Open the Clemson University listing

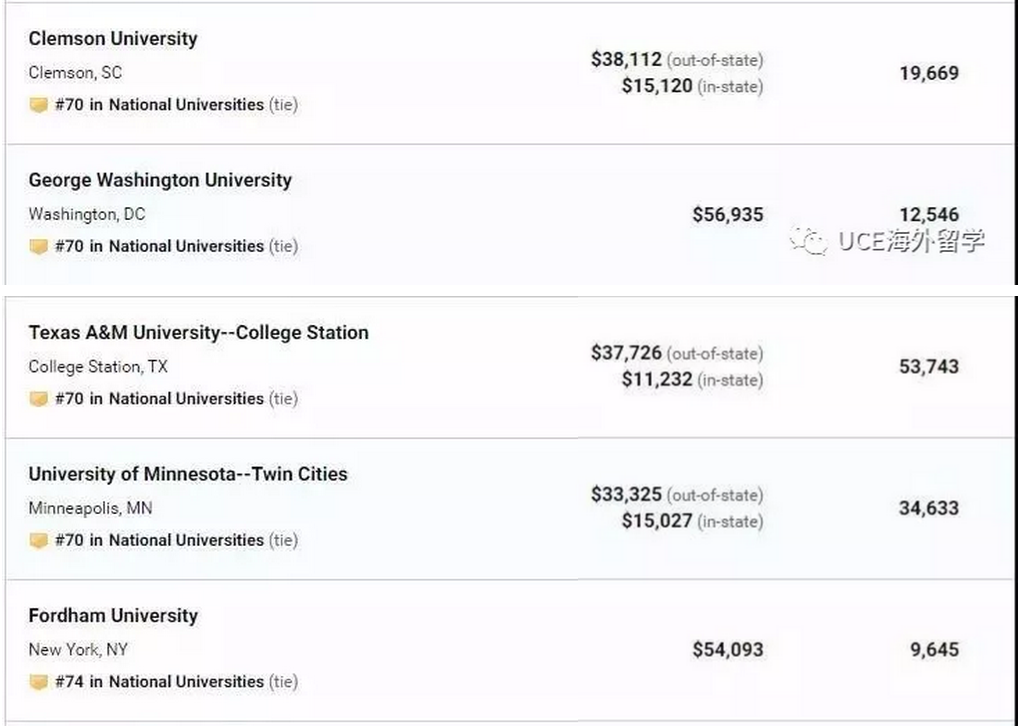coord(113,39)
